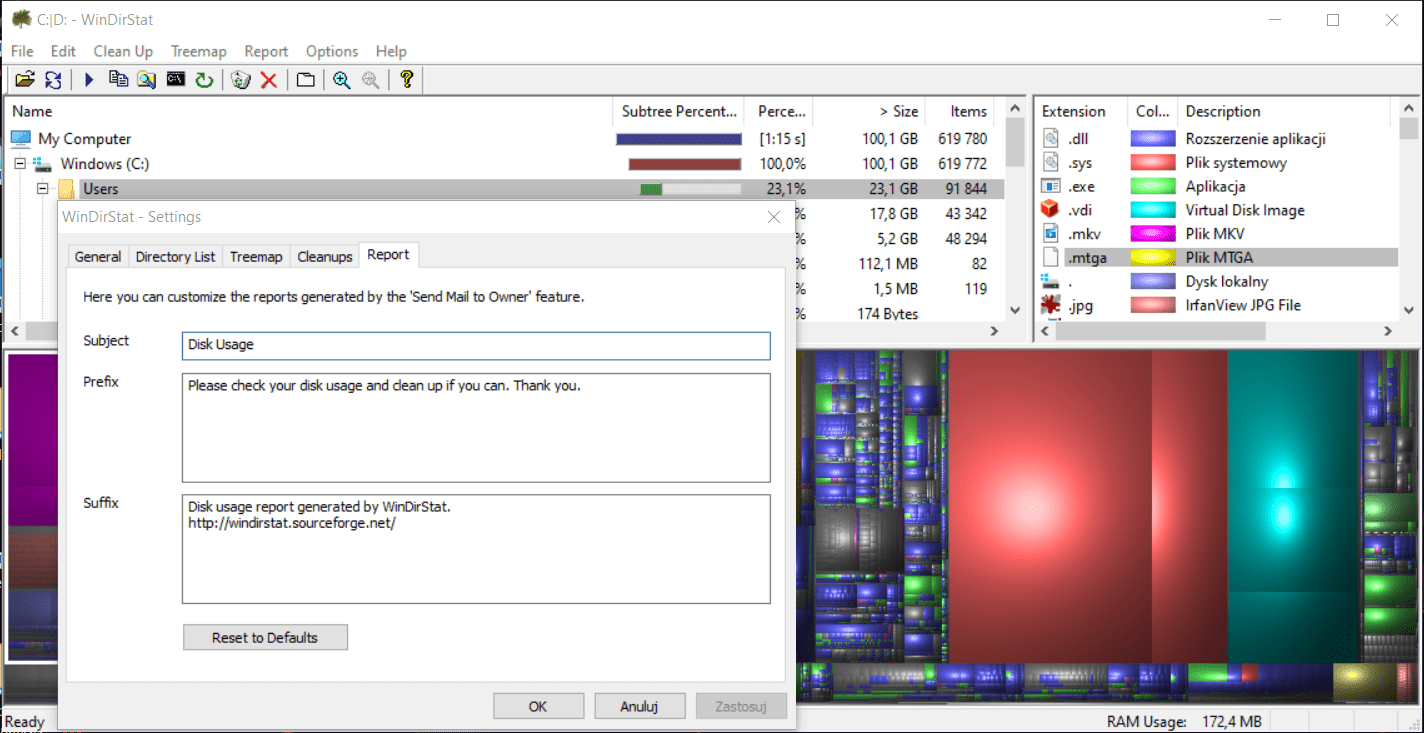Click the .sys file type icon
The image size is (1424, 733).
click(1050, 163)
